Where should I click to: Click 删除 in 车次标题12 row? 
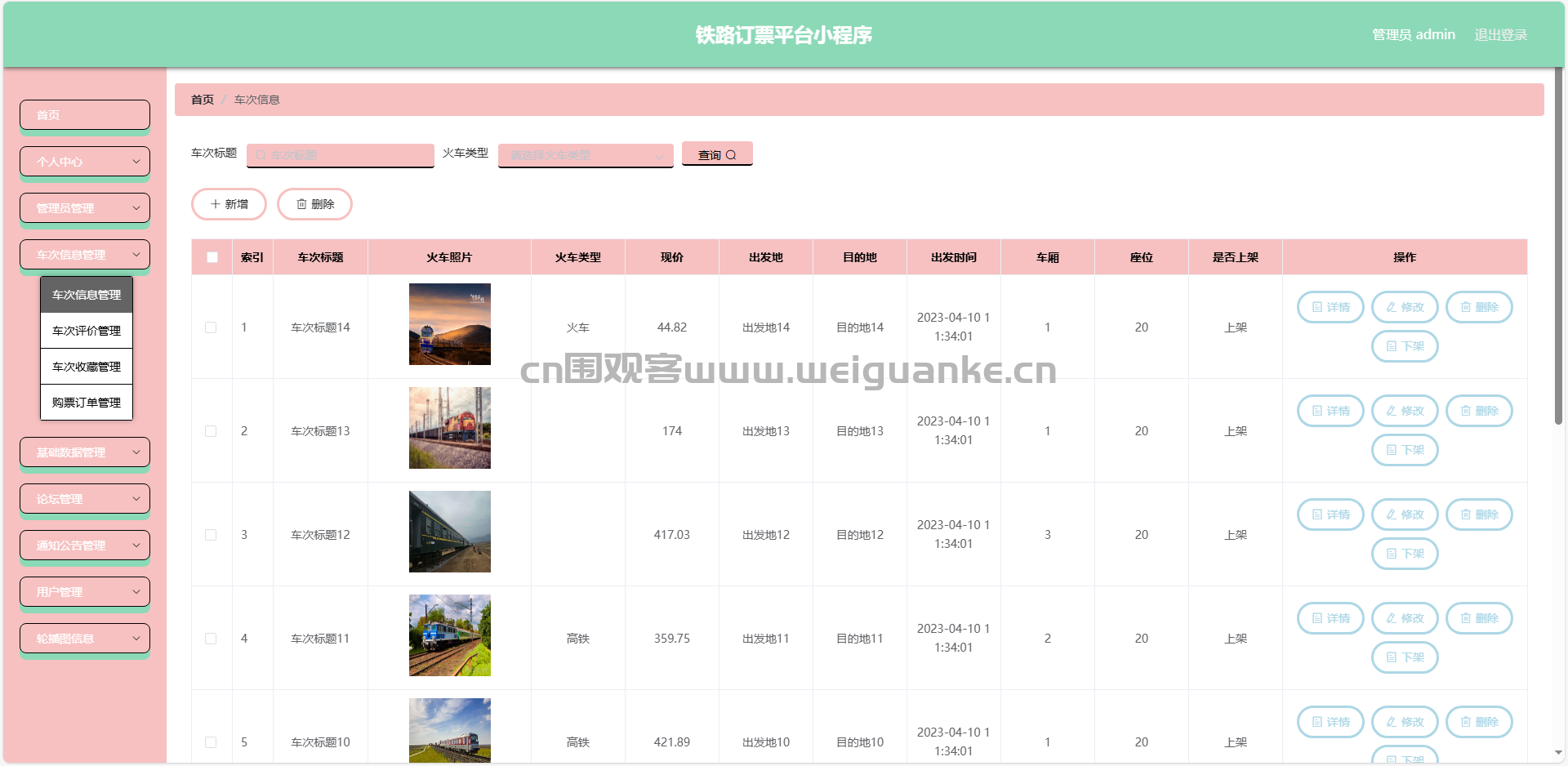tap(1479, 514)
